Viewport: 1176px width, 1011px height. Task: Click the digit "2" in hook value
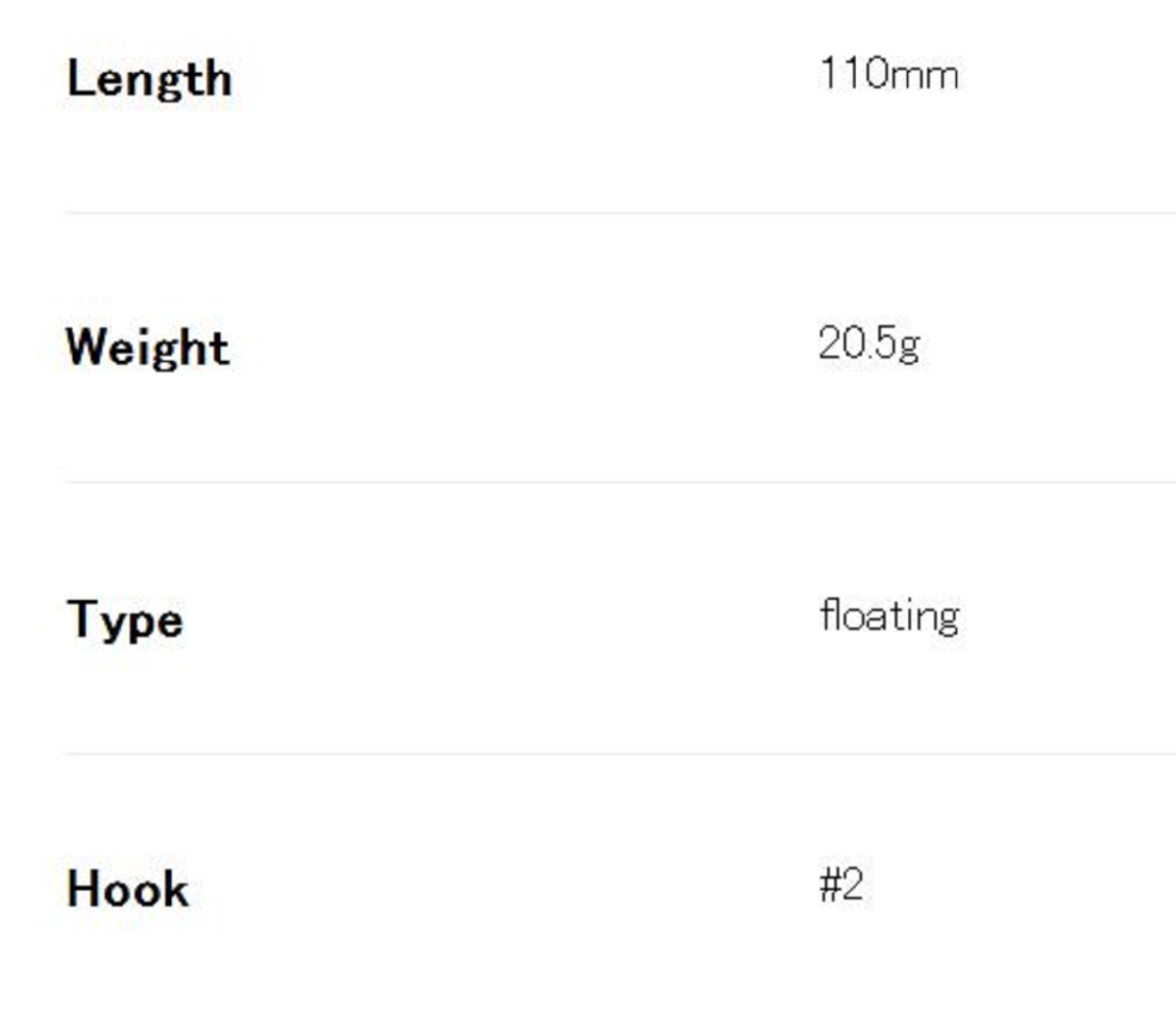[x=852, y=885]
